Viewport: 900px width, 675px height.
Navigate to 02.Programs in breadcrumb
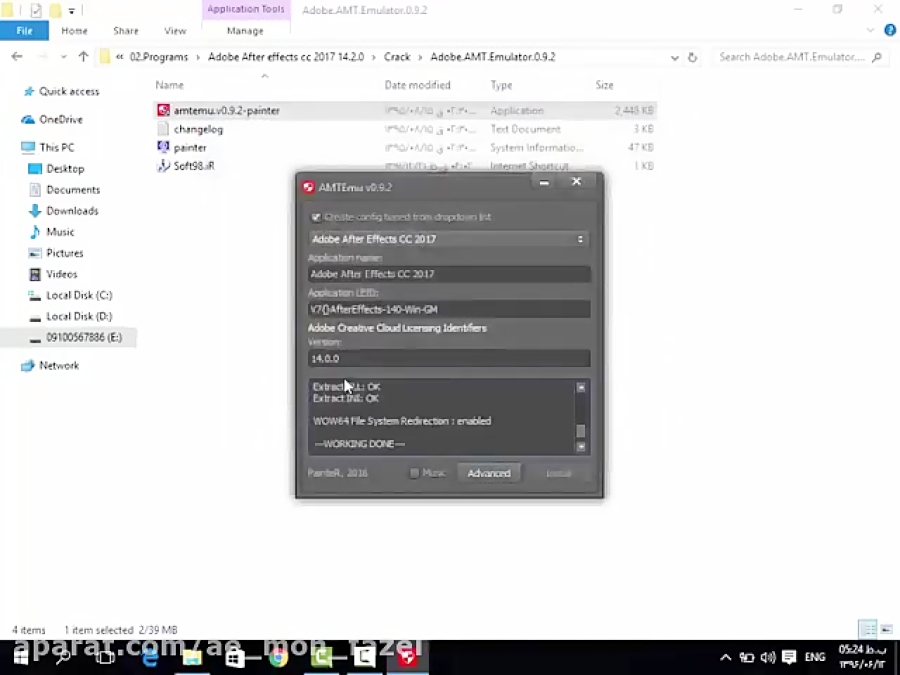[x=159, y=57]
